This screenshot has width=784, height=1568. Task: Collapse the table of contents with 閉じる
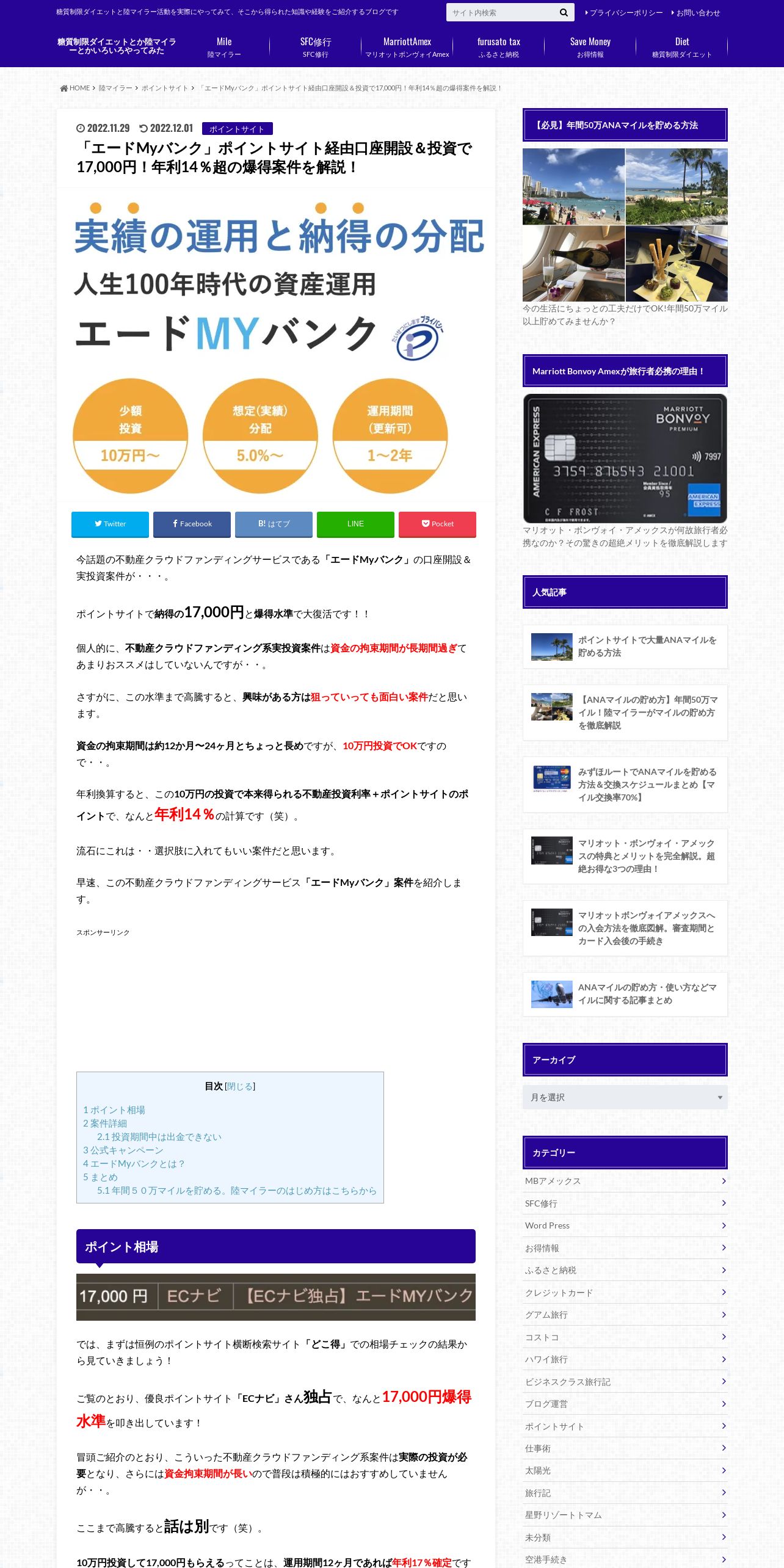[240, 1086]
